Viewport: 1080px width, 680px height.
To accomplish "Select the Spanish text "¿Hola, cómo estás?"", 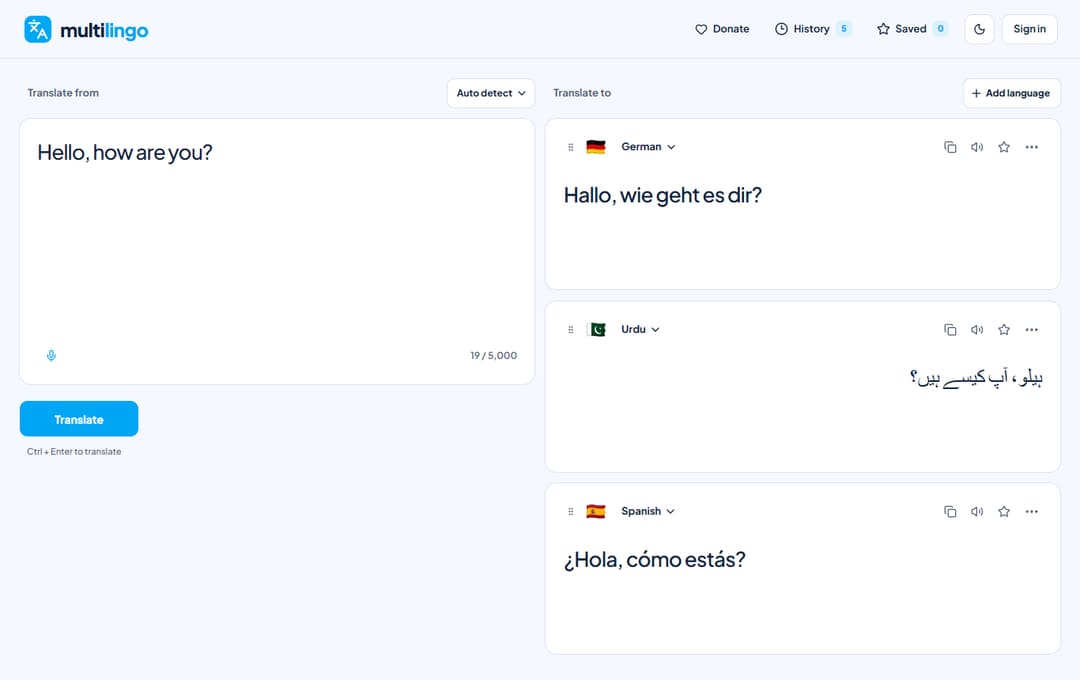I will (654, 559).
